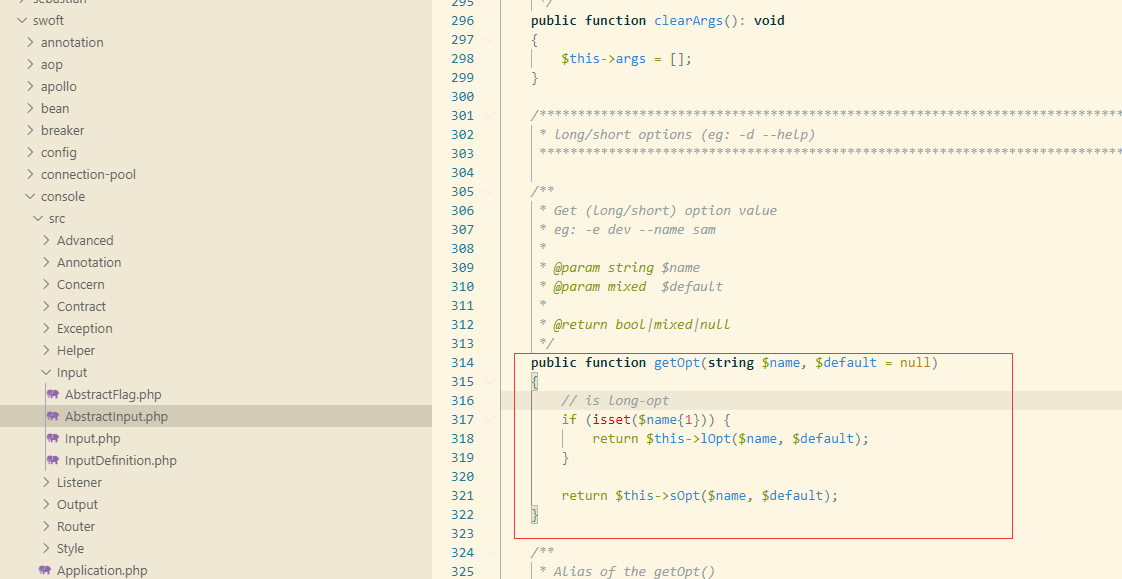The height and width of the screenshot is (579, 1122).
Task: Expand the Advanced folder chevron
Action: click(x=47, y=240)
